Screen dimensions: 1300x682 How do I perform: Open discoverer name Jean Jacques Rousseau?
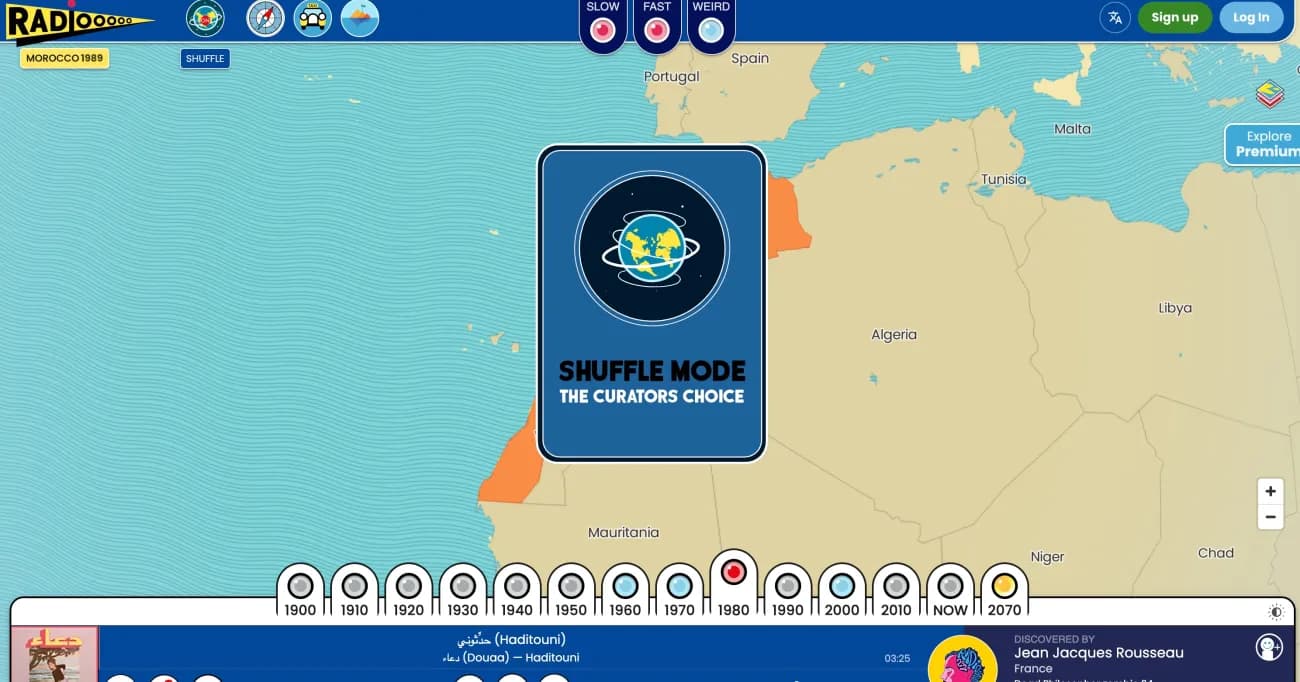click(1098, 653)
